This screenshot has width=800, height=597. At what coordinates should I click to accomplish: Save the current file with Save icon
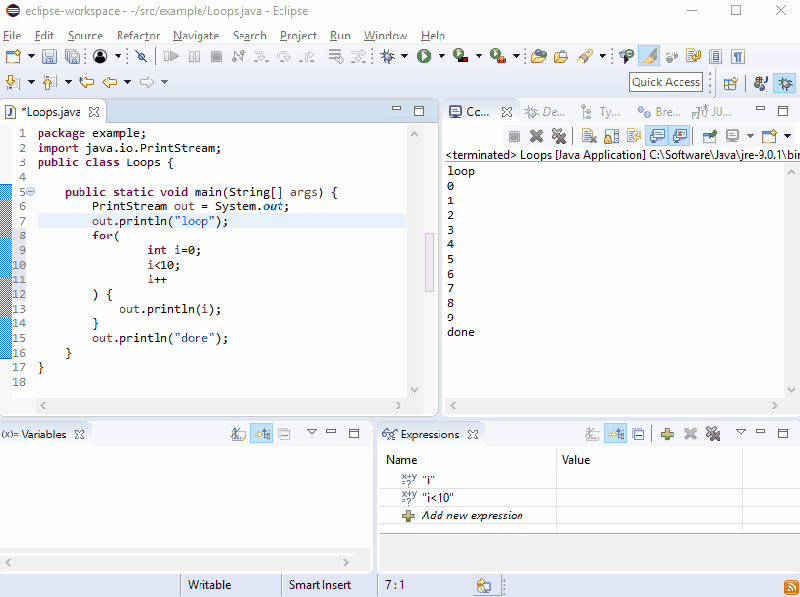[x=49, y=56]
